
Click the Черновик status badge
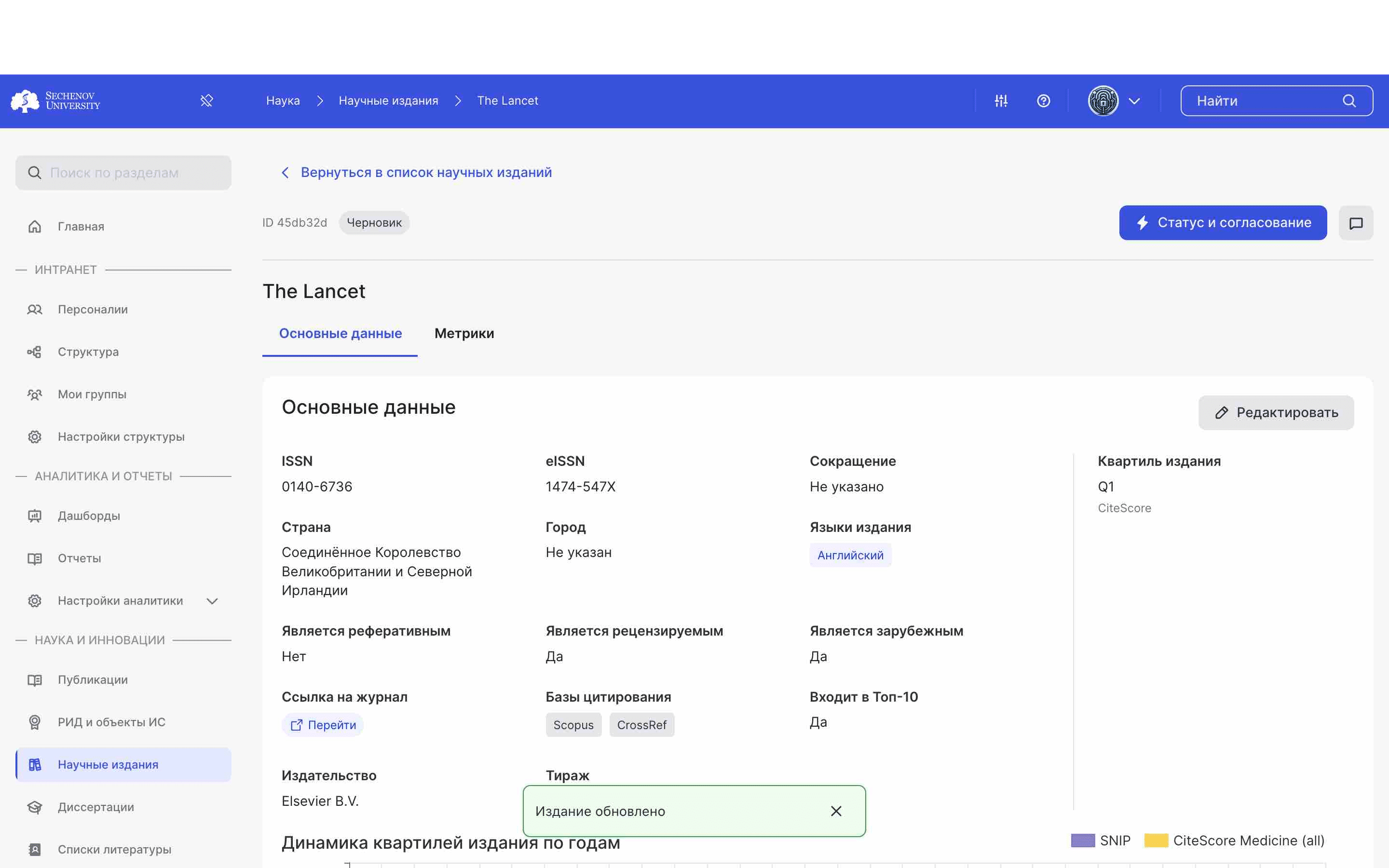[374, 223]
